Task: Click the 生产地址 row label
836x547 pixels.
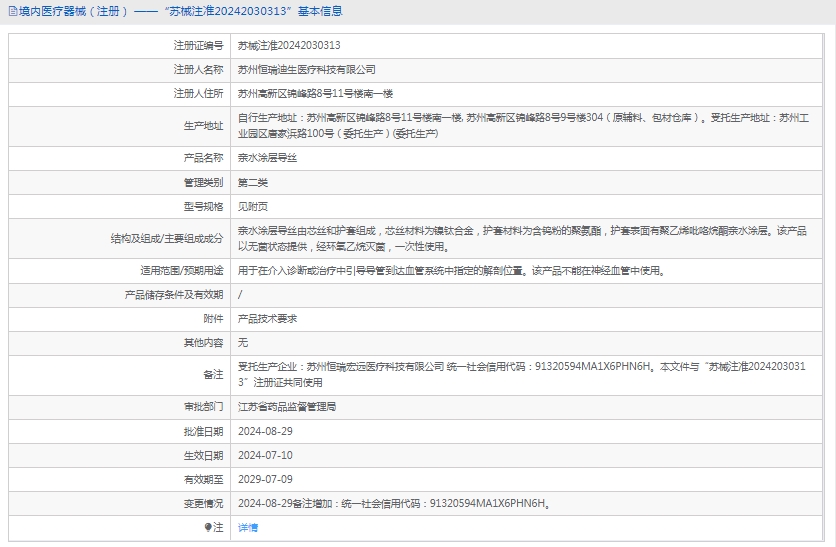Action: pyautogui.click(x=203, y=126)
